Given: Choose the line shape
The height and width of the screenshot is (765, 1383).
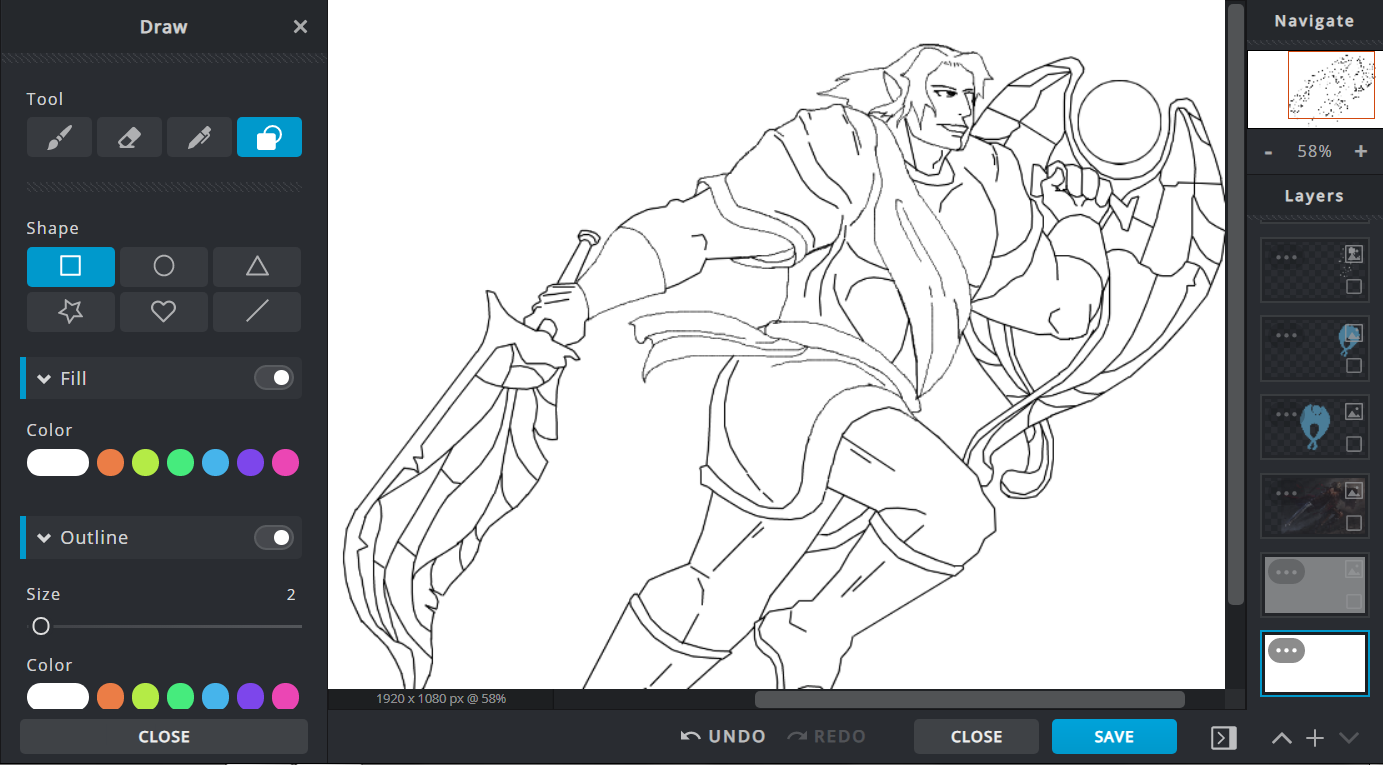Looking at the screenshot, I should 257,312.
